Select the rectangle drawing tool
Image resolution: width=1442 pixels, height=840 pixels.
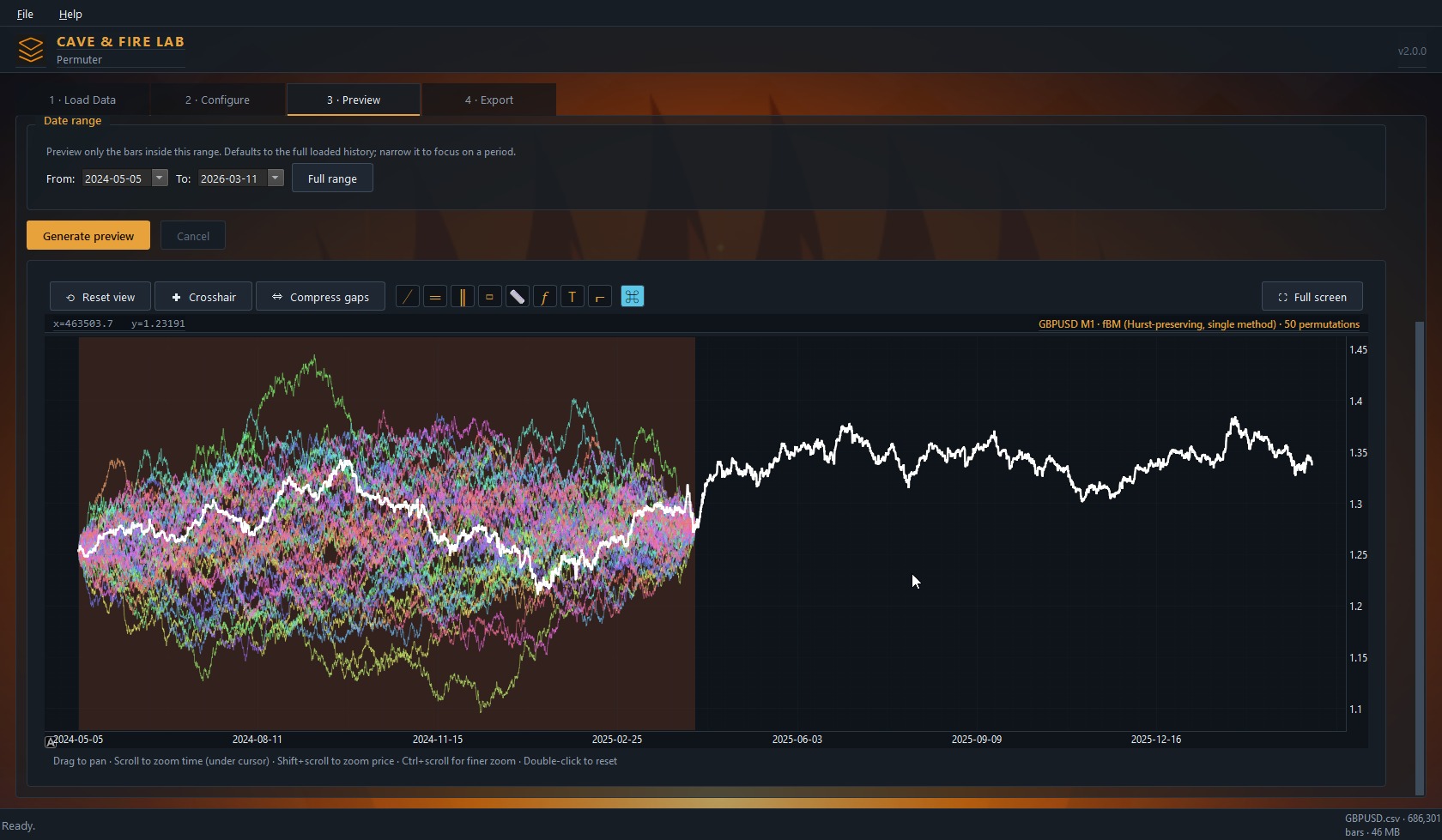pos(489,297)
